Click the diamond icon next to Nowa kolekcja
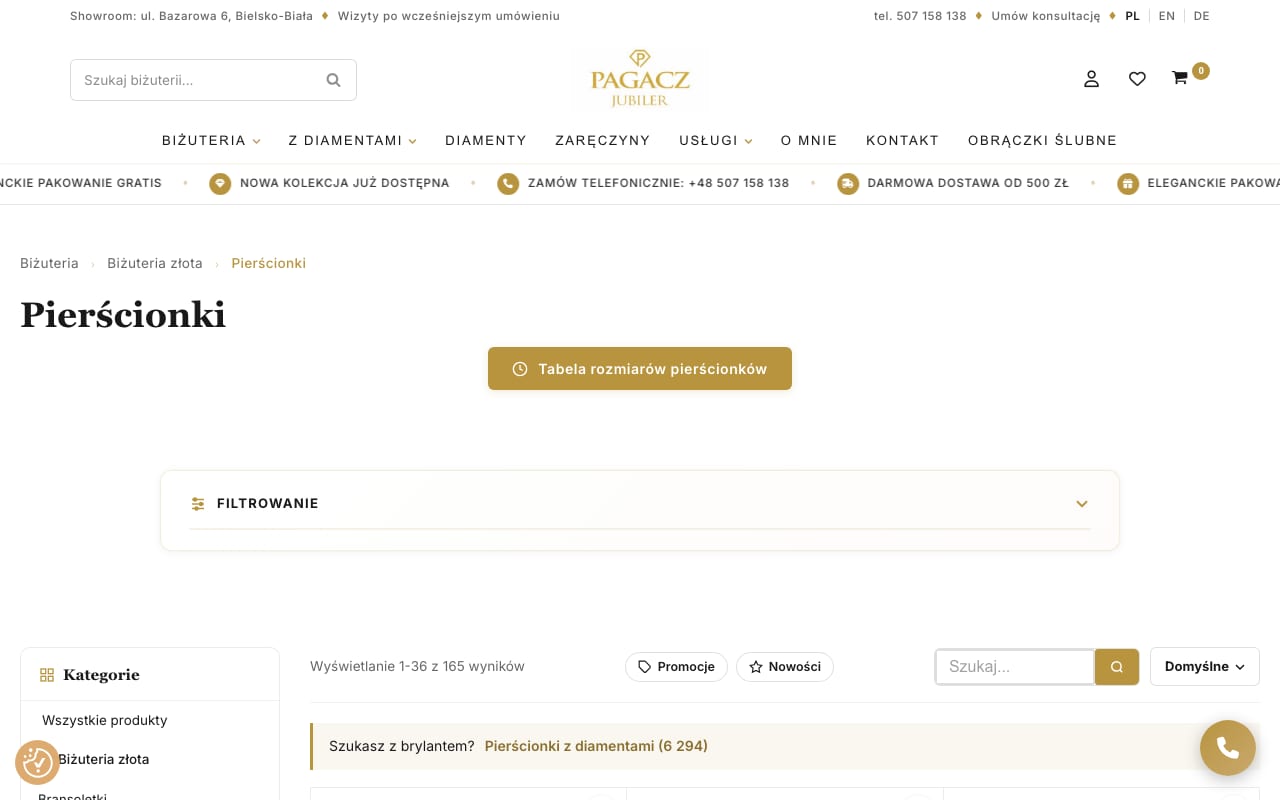Image resolution: width=1280 pixels, height=800 pixels. click(220, 184)
